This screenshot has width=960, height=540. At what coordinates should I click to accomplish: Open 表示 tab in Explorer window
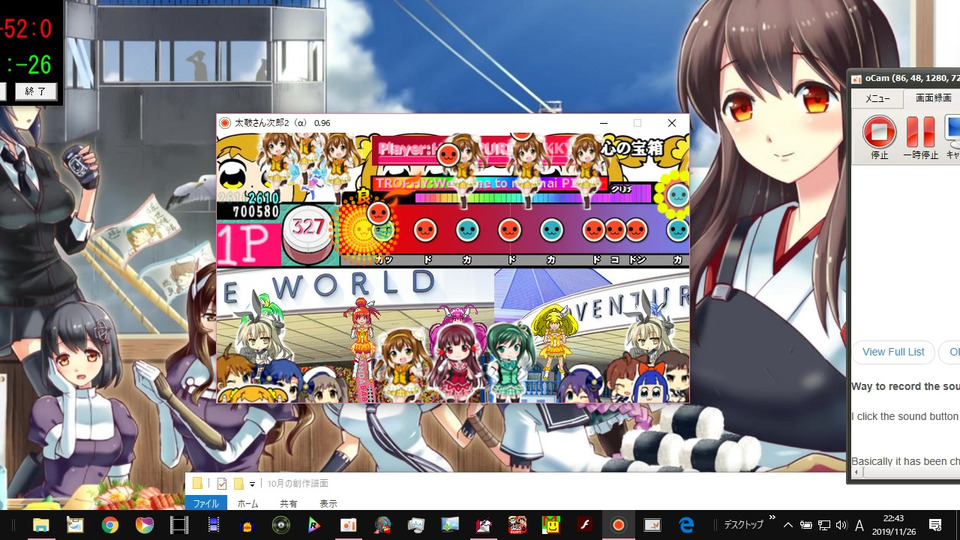[x=328, y=503]
